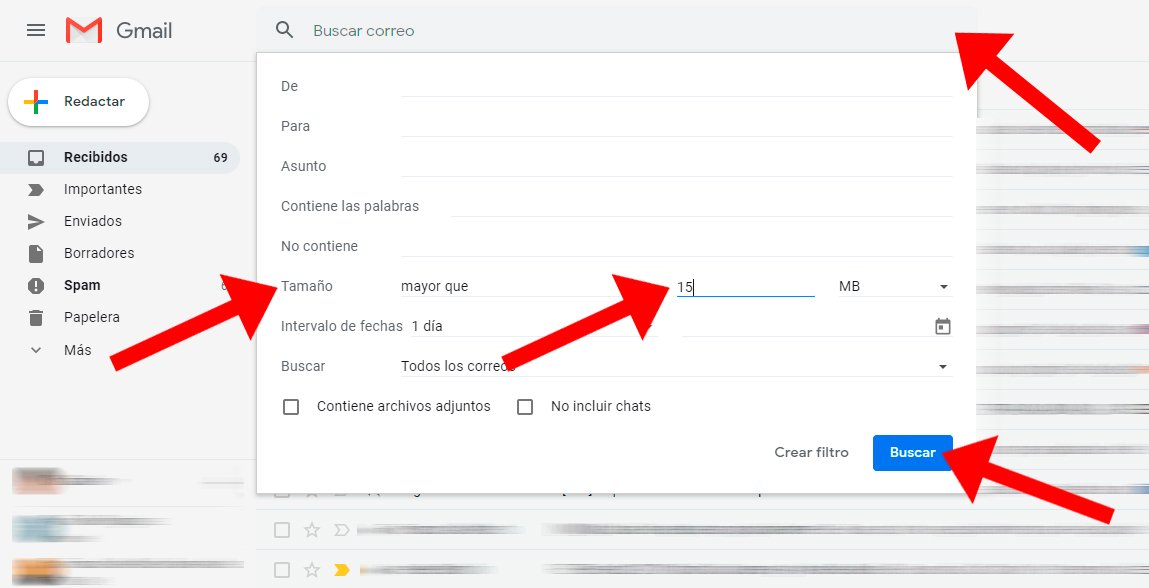
Task: Open the date picker calendar icon
Action: click(942, 326)
